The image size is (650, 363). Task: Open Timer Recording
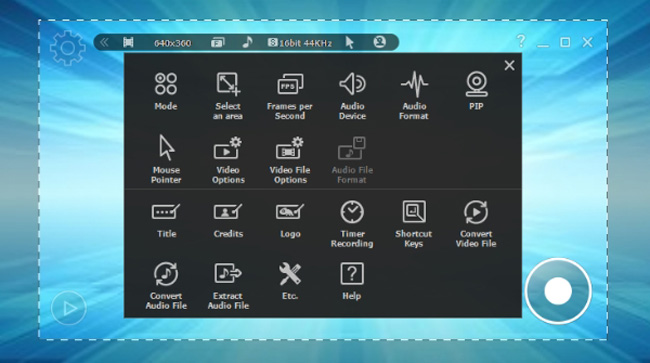coord(352,224)
